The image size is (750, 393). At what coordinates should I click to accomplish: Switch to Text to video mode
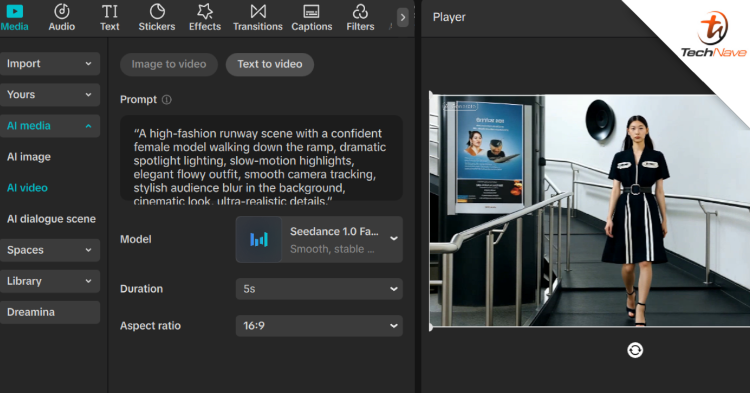[270, 64]
